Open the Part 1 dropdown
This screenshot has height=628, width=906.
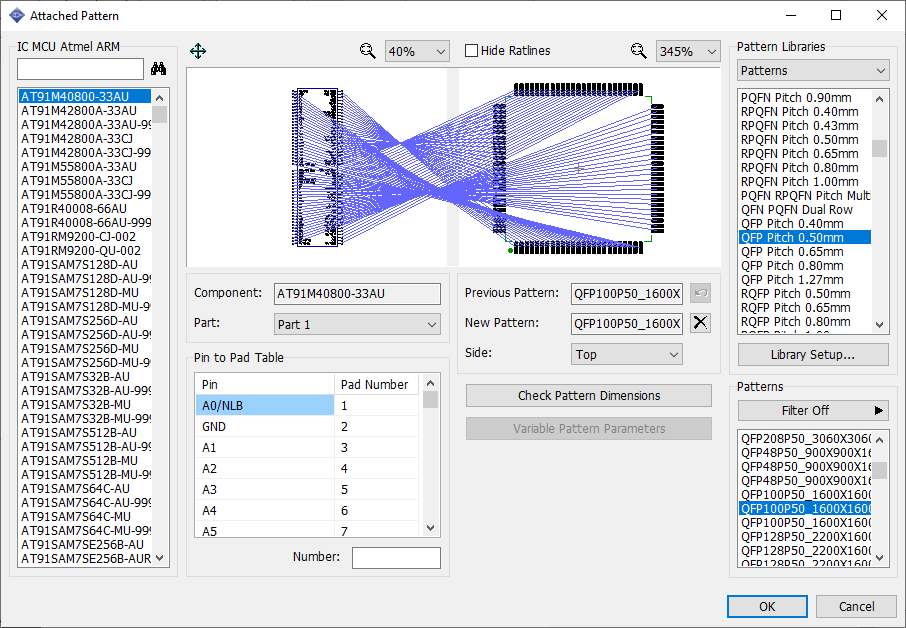(x=357, y=324)
